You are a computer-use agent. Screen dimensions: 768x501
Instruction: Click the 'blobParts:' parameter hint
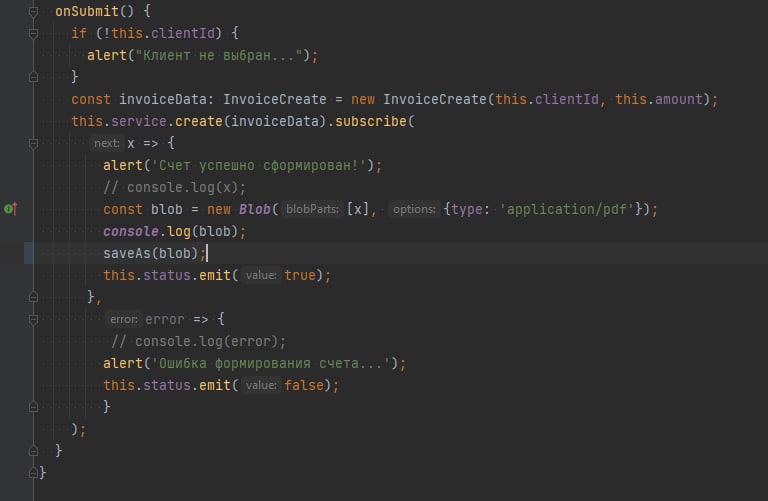pyautogui.click(x=312, y=209)
